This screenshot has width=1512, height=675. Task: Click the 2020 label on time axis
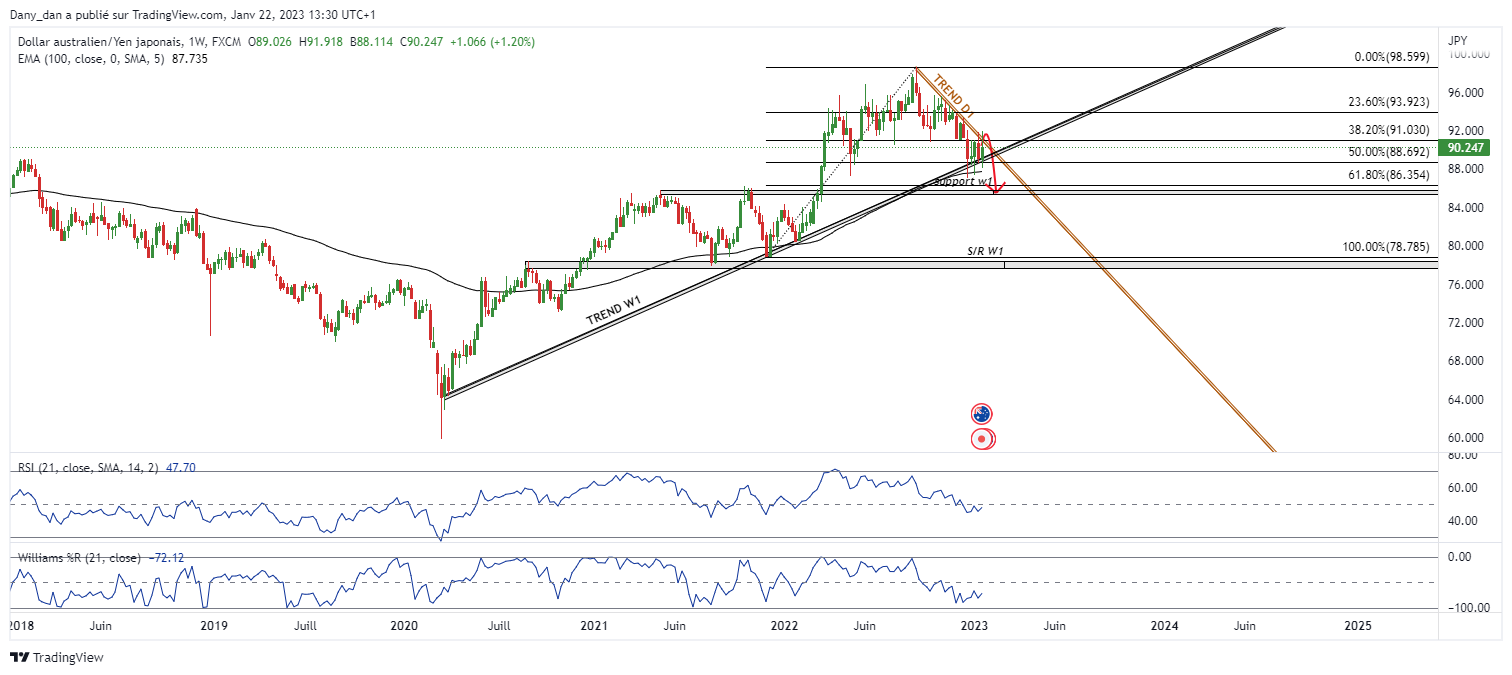click(404, 626)
